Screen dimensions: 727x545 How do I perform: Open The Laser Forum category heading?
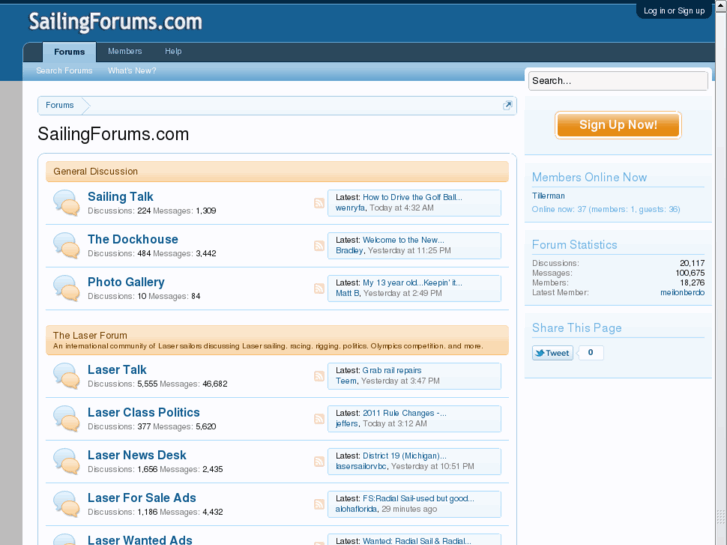click(x=90, y=335)
